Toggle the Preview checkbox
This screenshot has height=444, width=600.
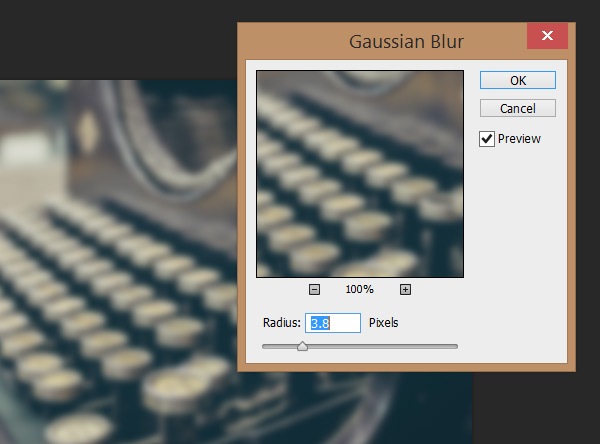point(487,139)
